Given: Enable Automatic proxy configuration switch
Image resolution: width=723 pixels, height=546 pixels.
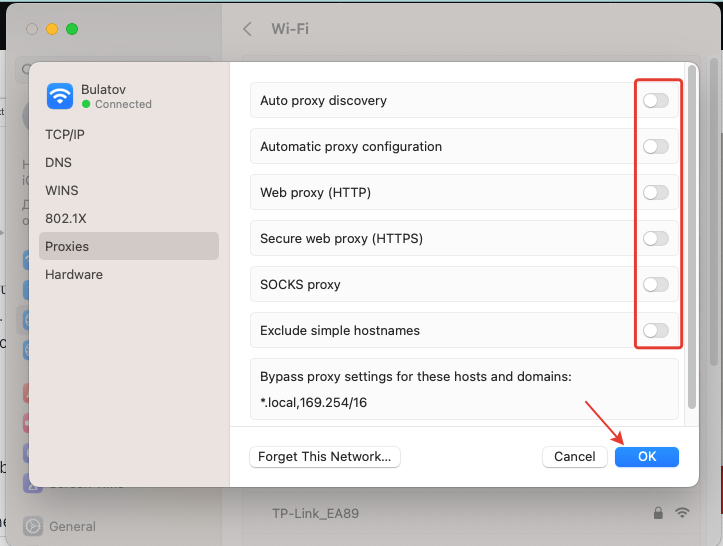Looking at the screenshot, I should [x=655, y=147].
